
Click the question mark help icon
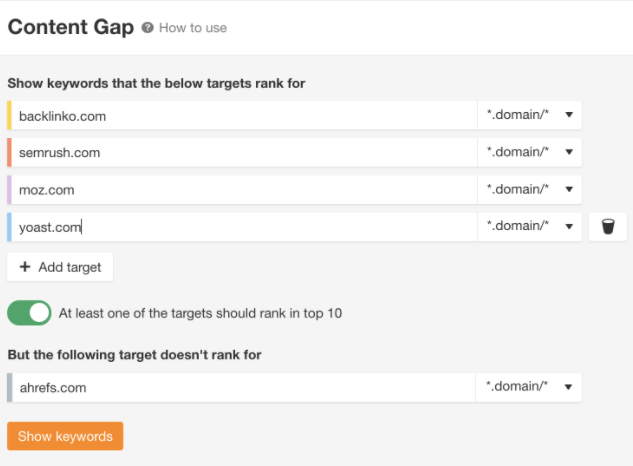coord(148,28)
